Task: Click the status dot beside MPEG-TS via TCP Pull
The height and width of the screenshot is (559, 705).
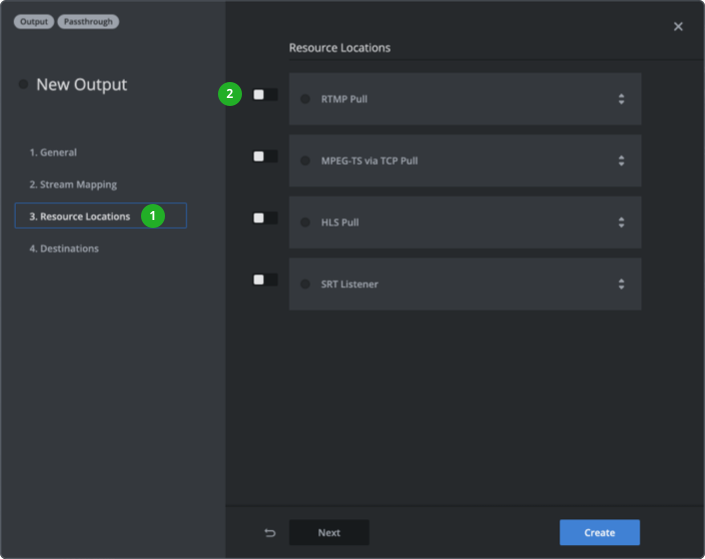Action: pos(305,161)
